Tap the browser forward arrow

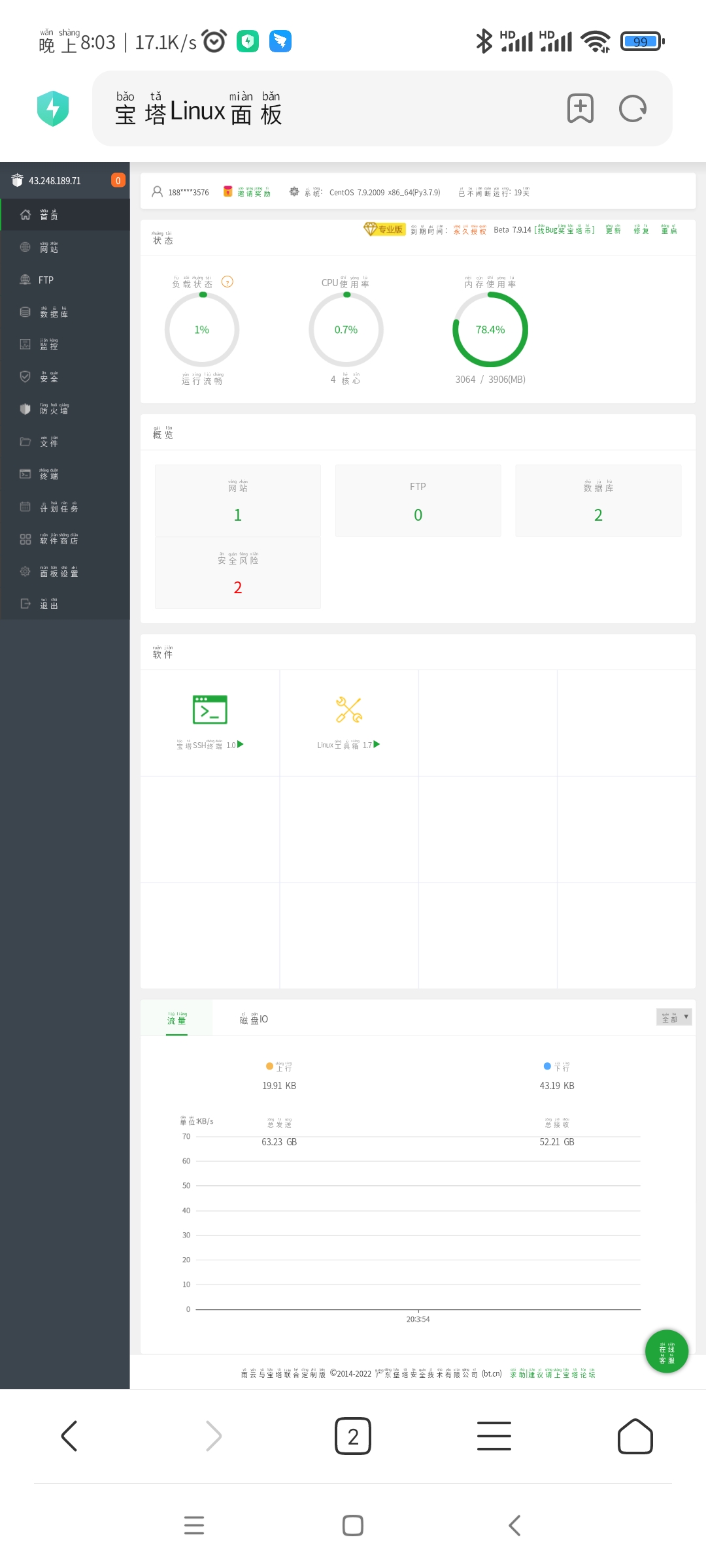213,1436
